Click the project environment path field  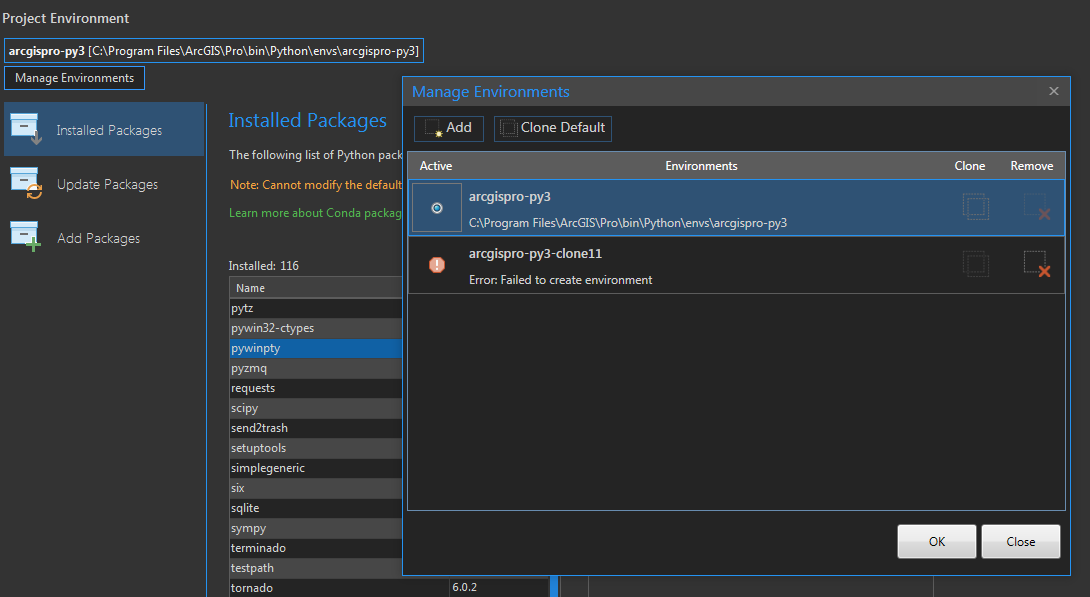pyautogui.click(x=215, y=51)
